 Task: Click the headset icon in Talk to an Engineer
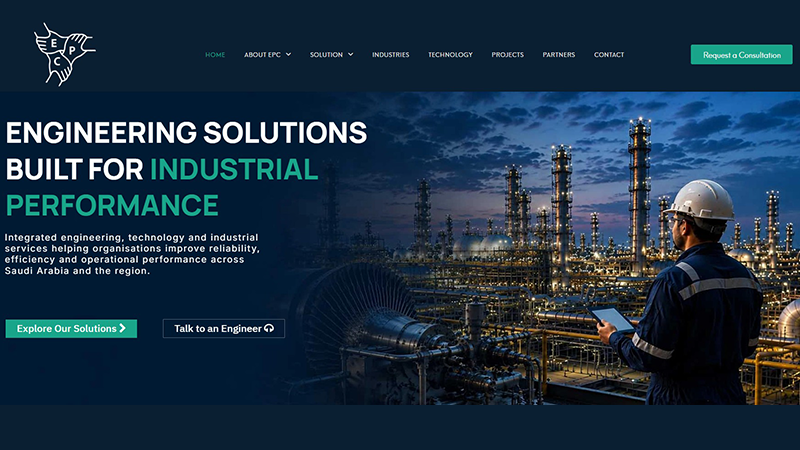pyautogui.click(x=269, y=328)
